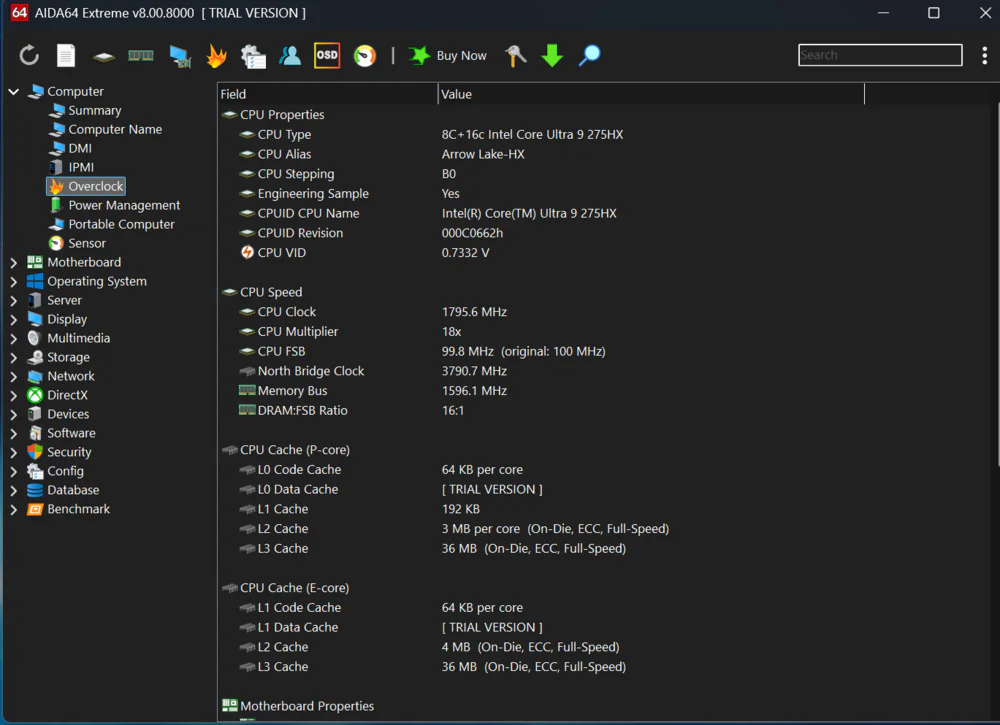Click the Refresh toolbar icon
This screenshot has width=1000, height=725.
pos(29,56)
